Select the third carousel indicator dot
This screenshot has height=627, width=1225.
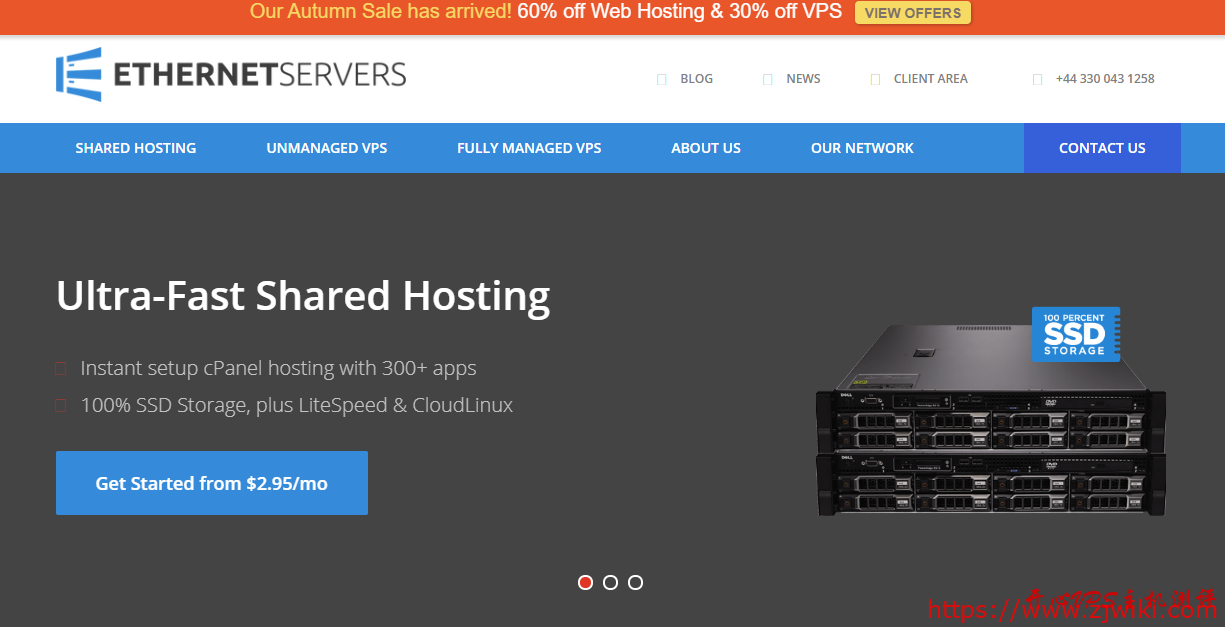click(x=635, y=582)
